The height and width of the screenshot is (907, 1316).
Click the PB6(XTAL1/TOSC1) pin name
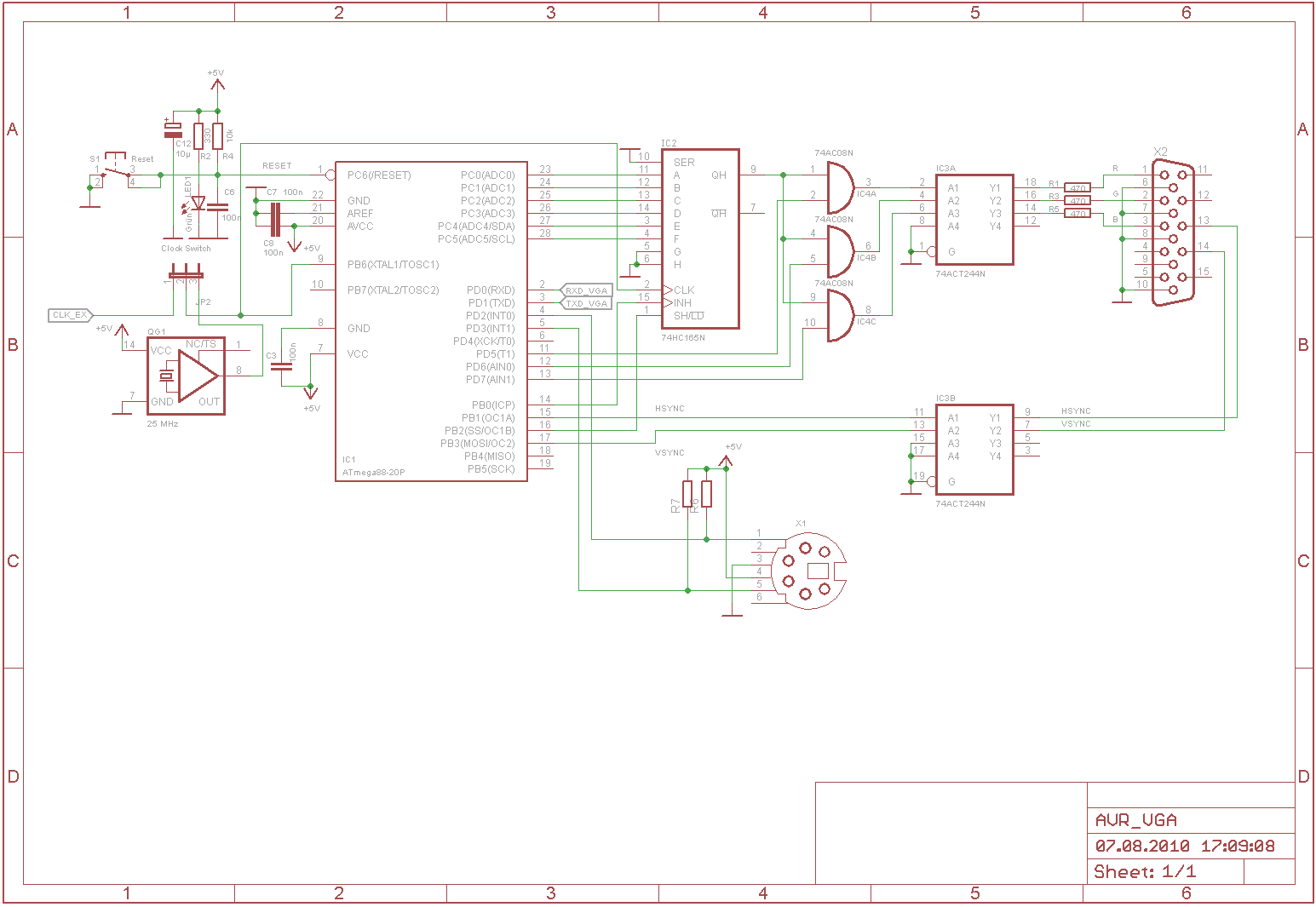point(394,265)
